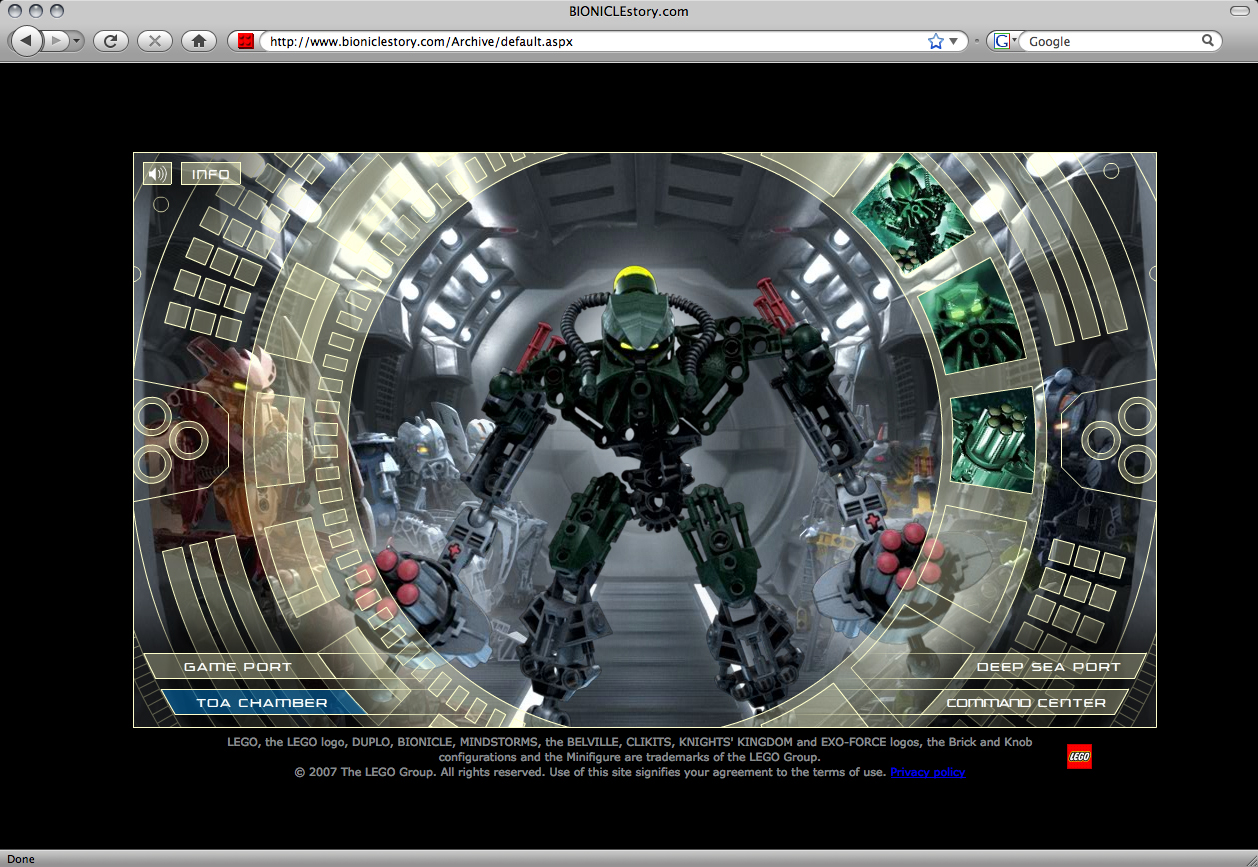Open the search engine selector dropdown

1004,41
